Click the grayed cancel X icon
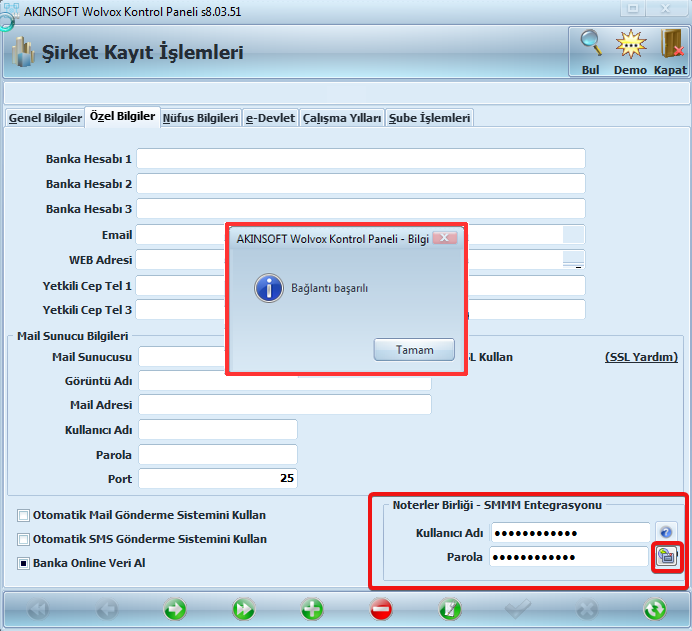The image size is (692, 631). coord(587,609)
